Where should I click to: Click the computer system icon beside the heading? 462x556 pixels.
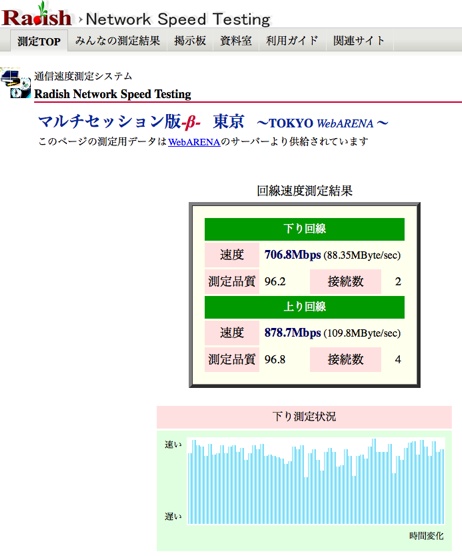(16, 84)
